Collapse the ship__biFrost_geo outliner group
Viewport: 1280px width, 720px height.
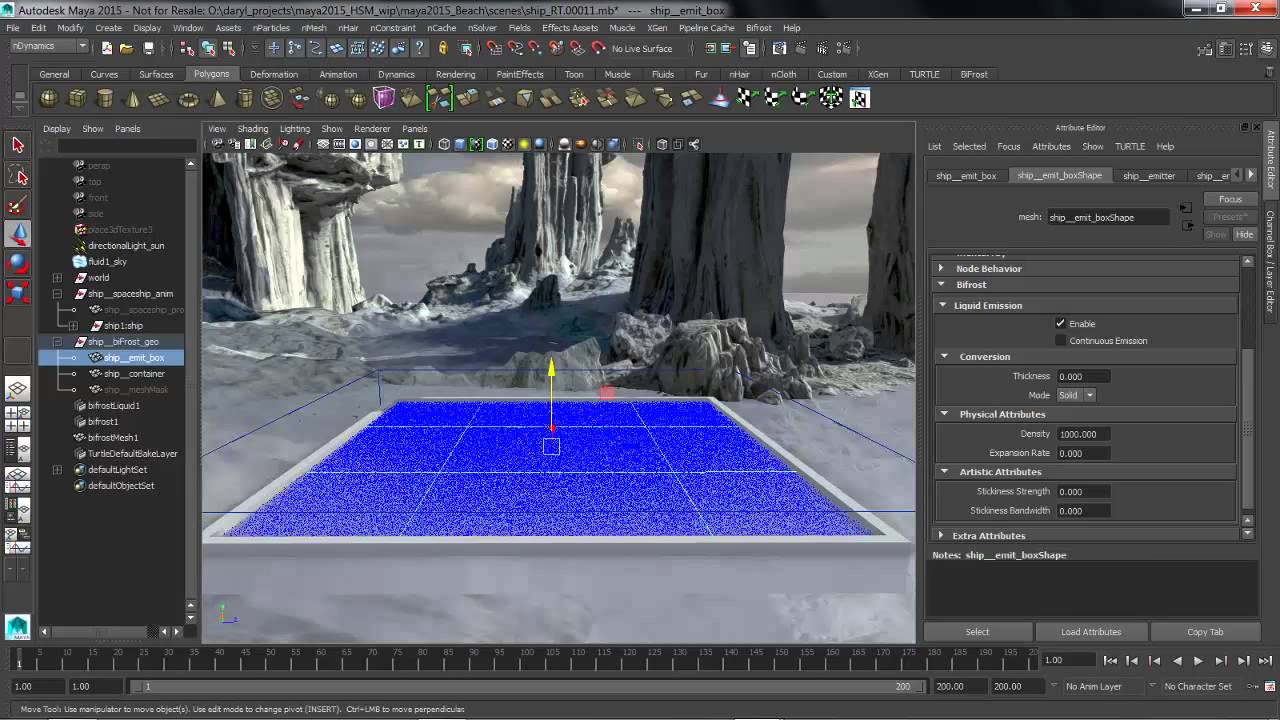(x=57, y=342)
